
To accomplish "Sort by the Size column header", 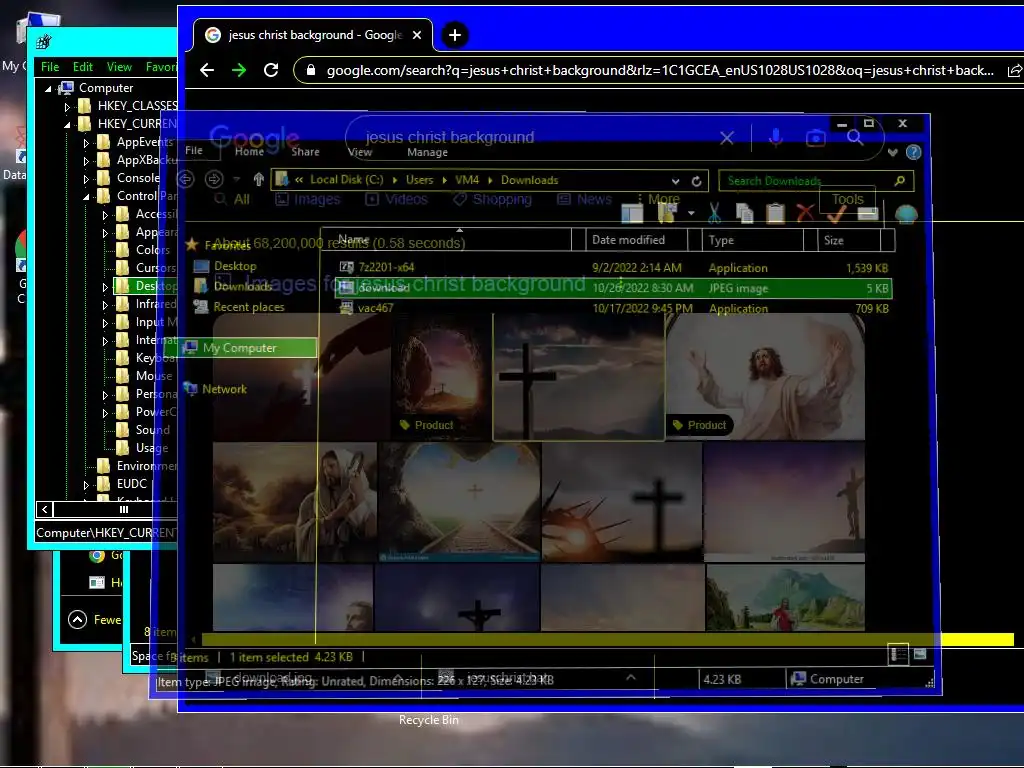I will tap(849, 240).
